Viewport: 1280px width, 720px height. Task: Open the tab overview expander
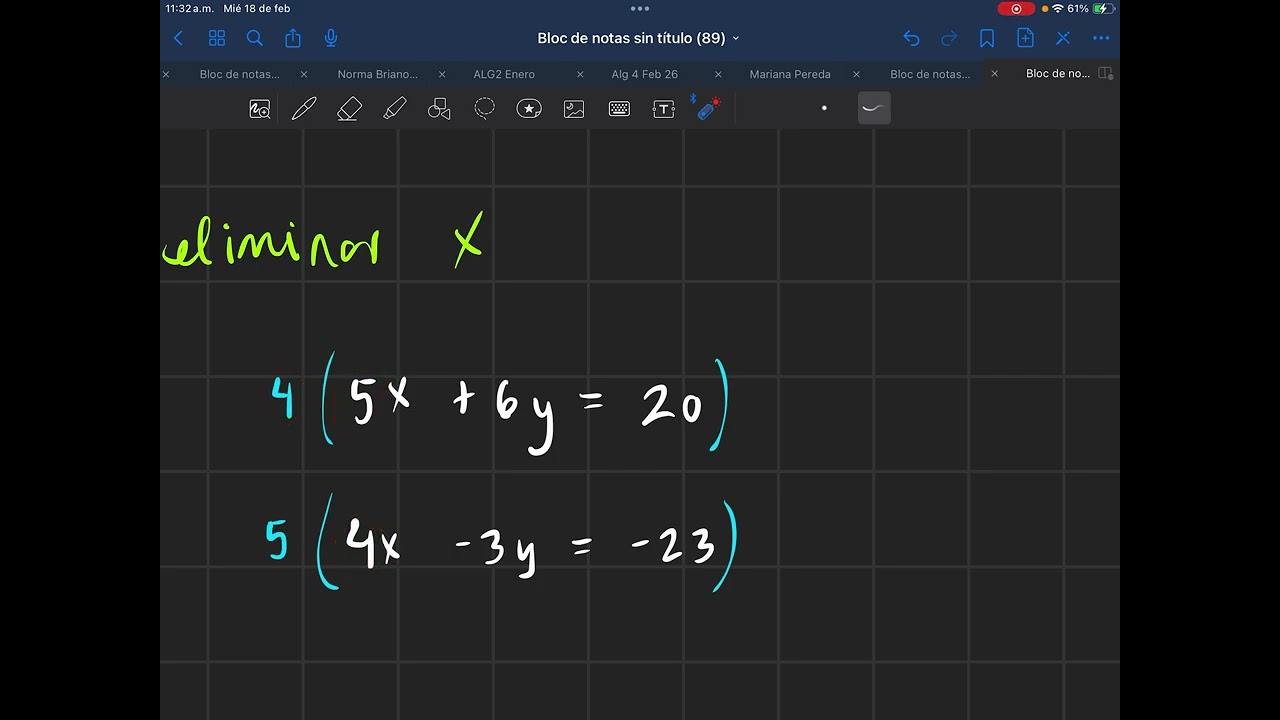coord(1105,74)
